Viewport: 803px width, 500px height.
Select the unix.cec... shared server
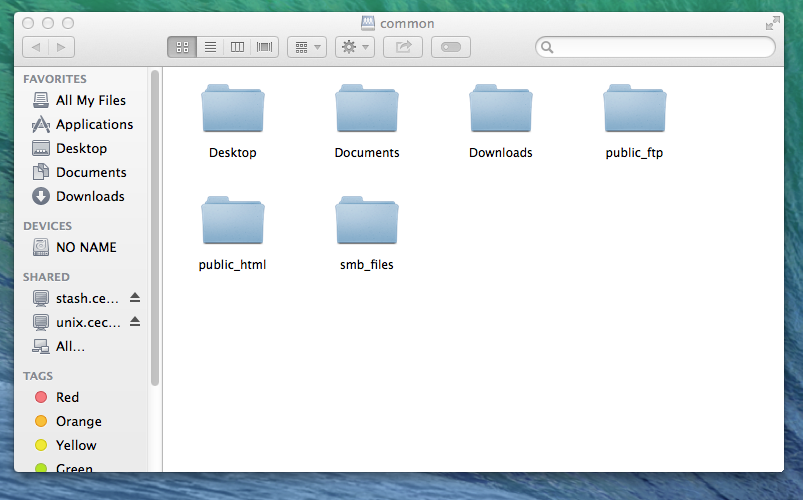tap(82, 322)
